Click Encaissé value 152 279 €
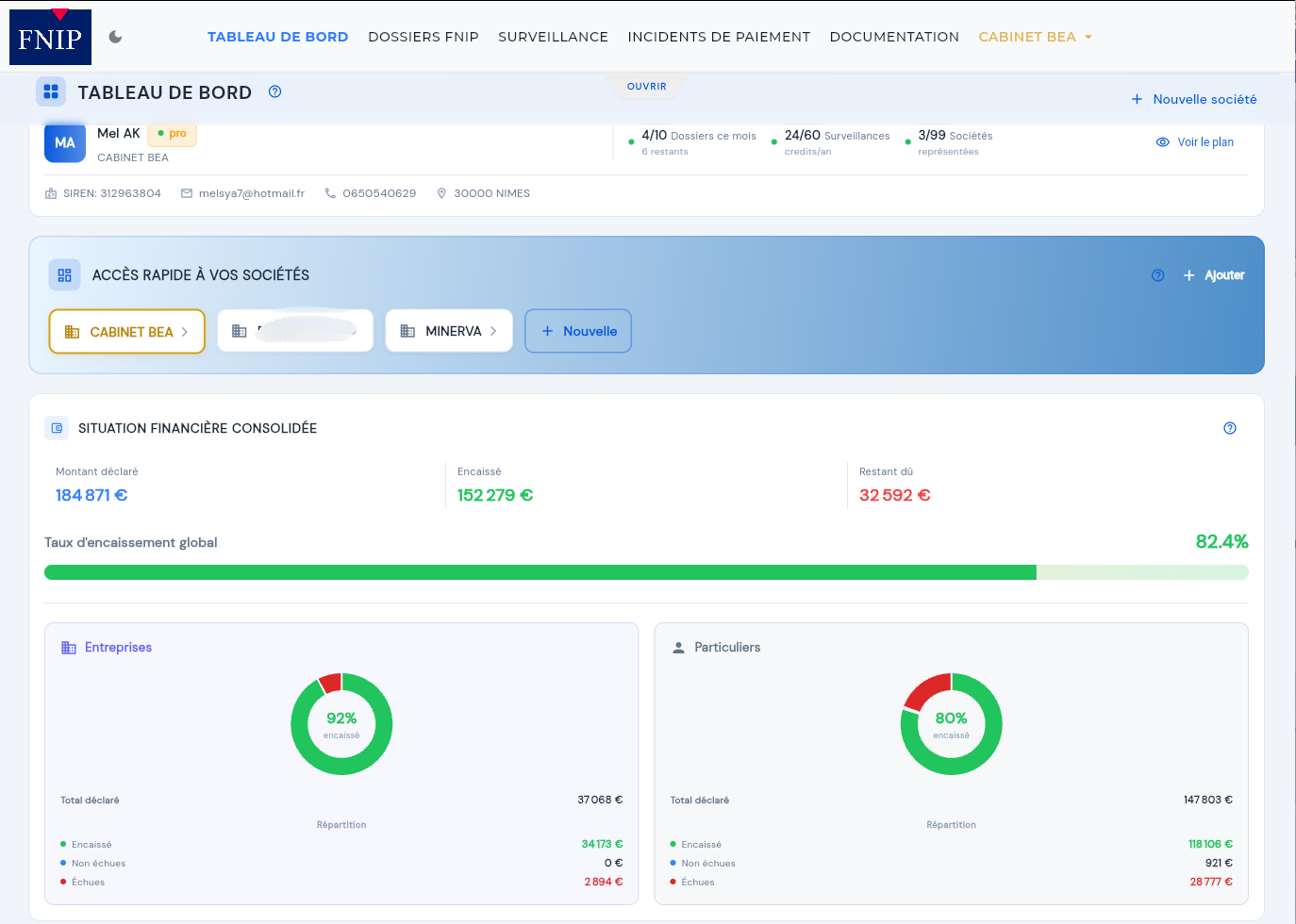The width and height of the screenshot is (1296, 924). tap(495, 495)
